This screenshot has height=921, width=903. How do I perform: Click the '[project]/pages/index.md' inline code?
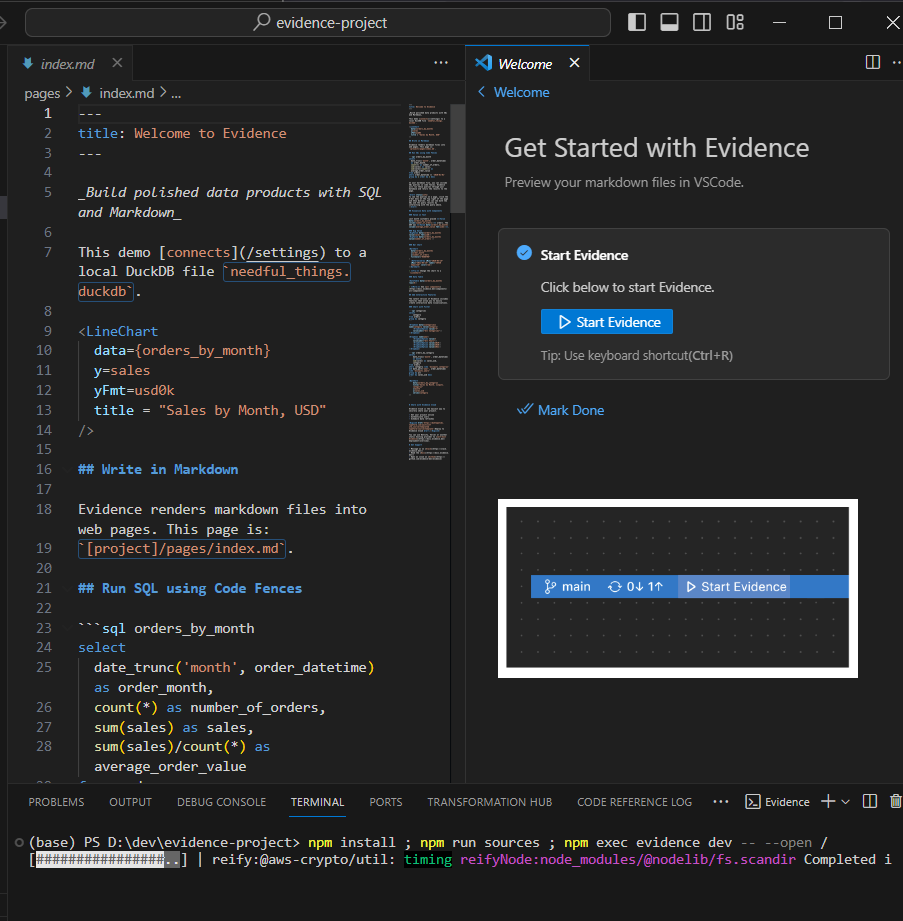pyautogui.click(x=182, y=549)
